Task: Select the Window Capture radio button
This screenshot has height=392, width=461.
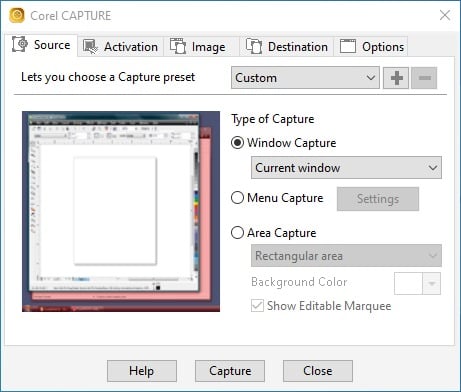Action: pyautogui.click(x=237, y=143)
